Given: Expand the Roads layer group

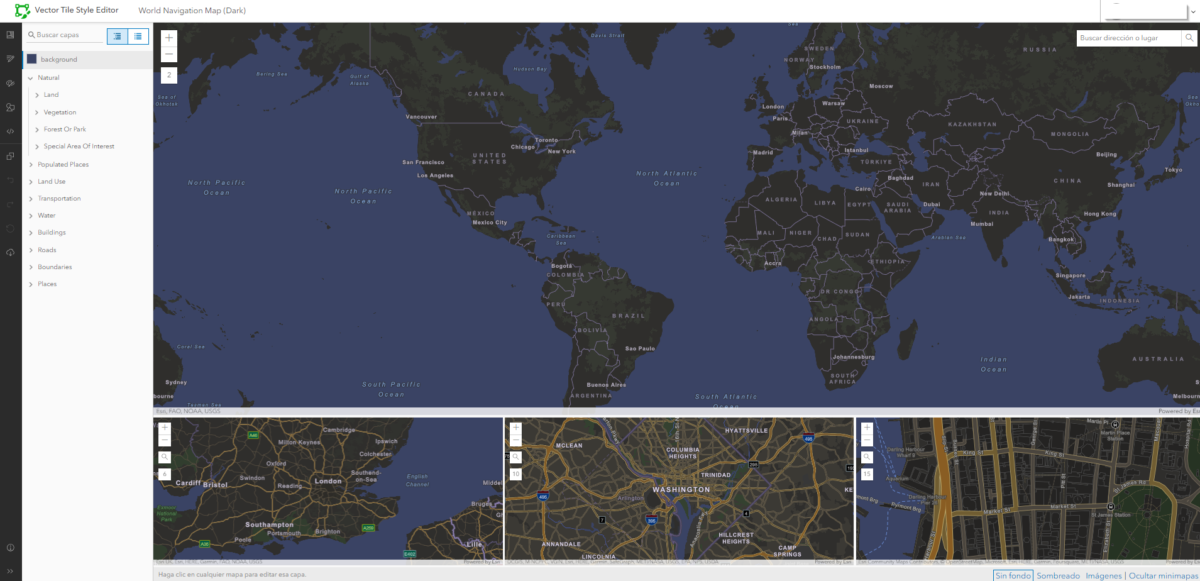Looking at the screenshot, I should (x=30, y=249).
